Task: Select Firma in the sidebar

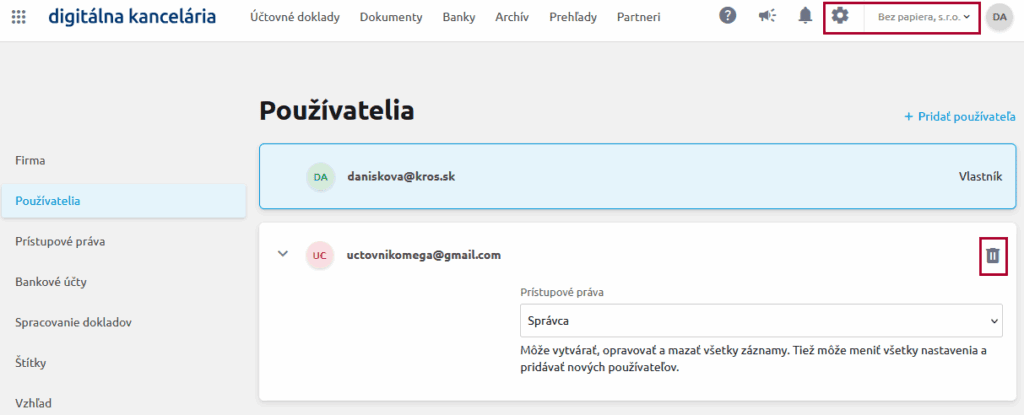Action: tap(30, 160)
